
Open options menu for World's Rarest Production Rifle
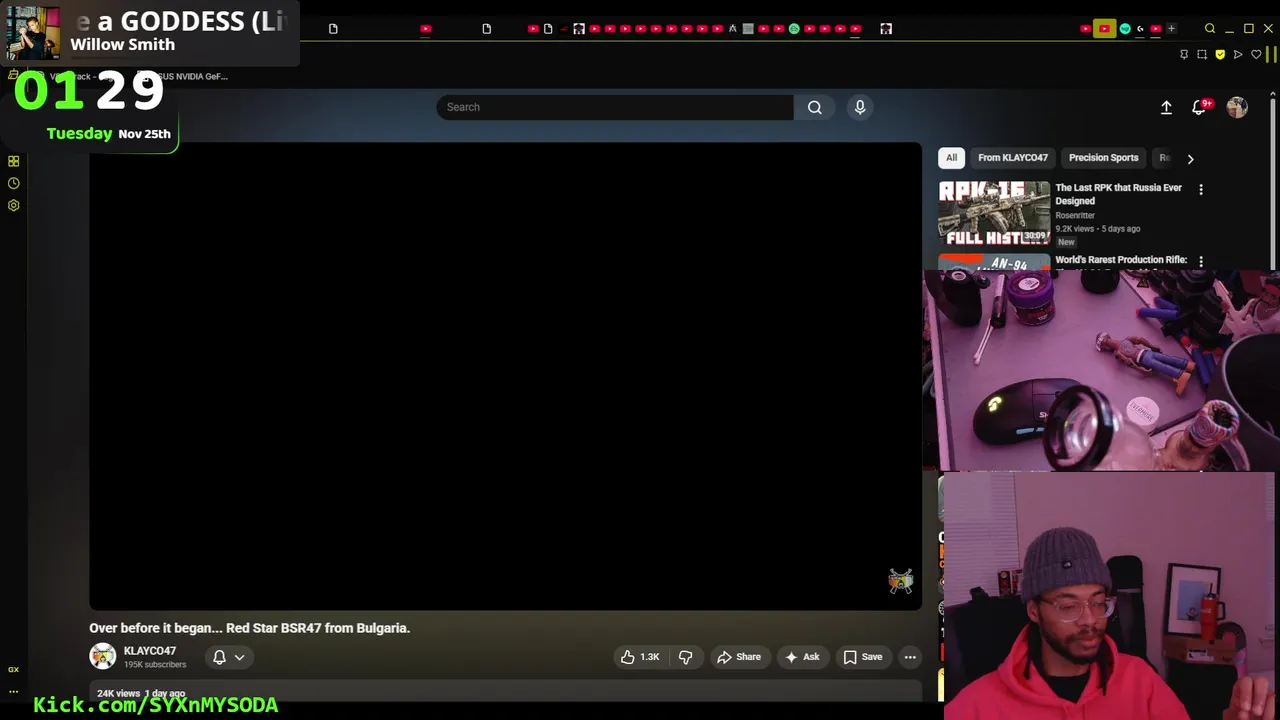pos(1201,261)
